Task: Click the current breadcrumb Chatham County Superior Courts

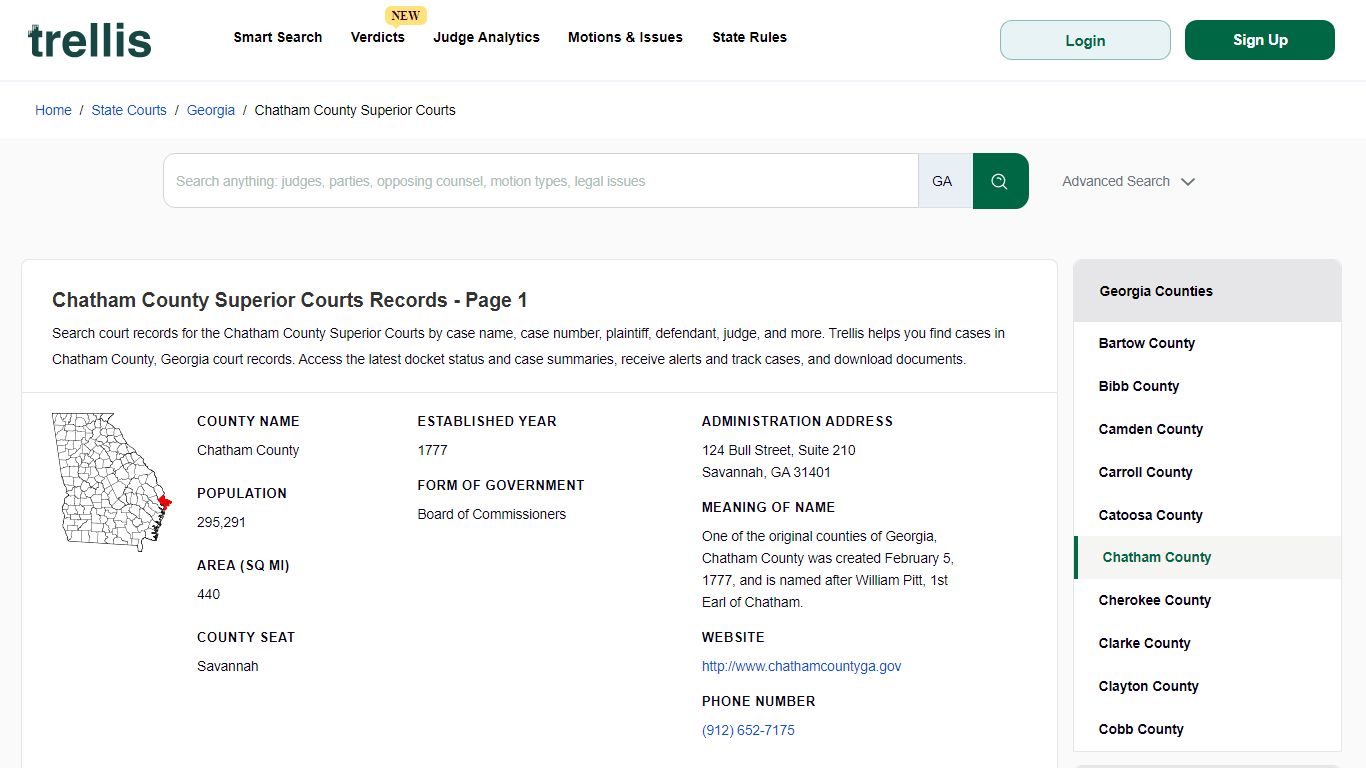Action: [355, 110]
